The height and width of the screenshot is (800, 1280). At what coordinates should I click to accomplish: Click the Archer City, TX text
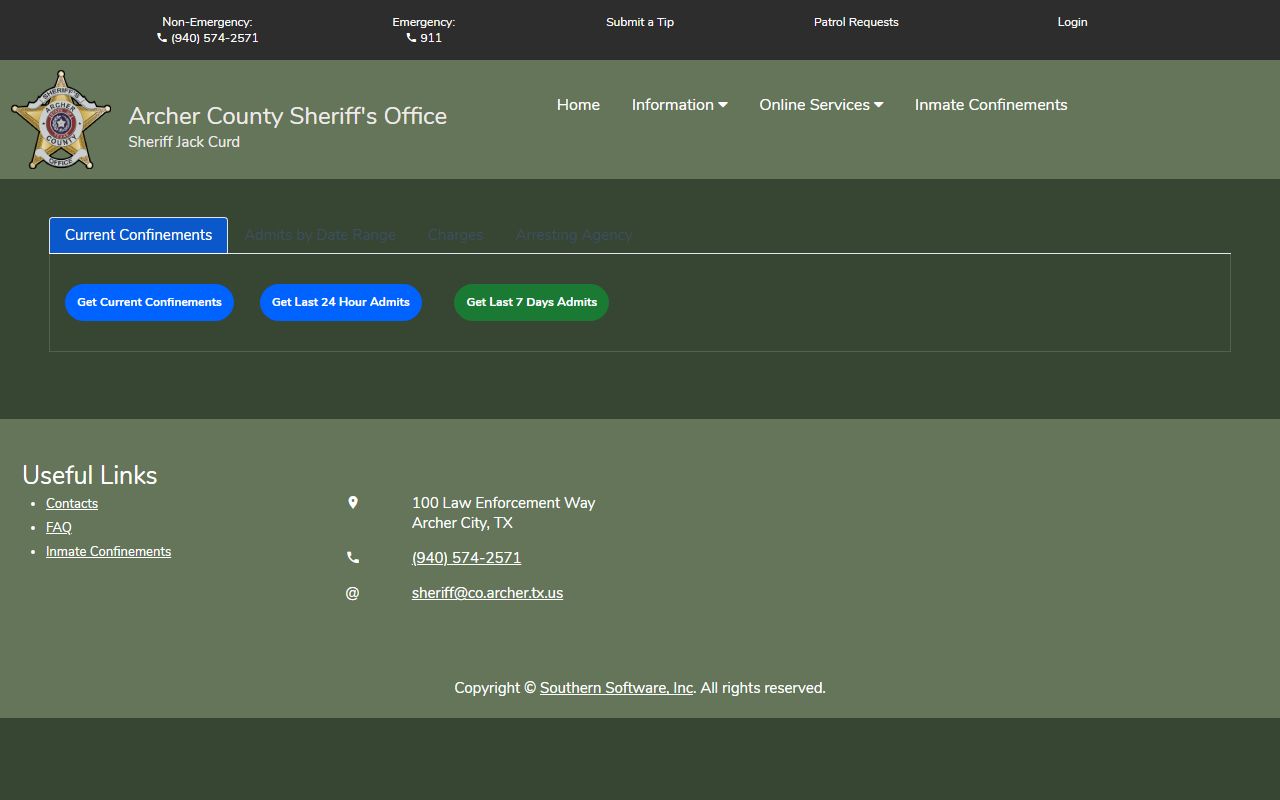(x=462, y=523)
